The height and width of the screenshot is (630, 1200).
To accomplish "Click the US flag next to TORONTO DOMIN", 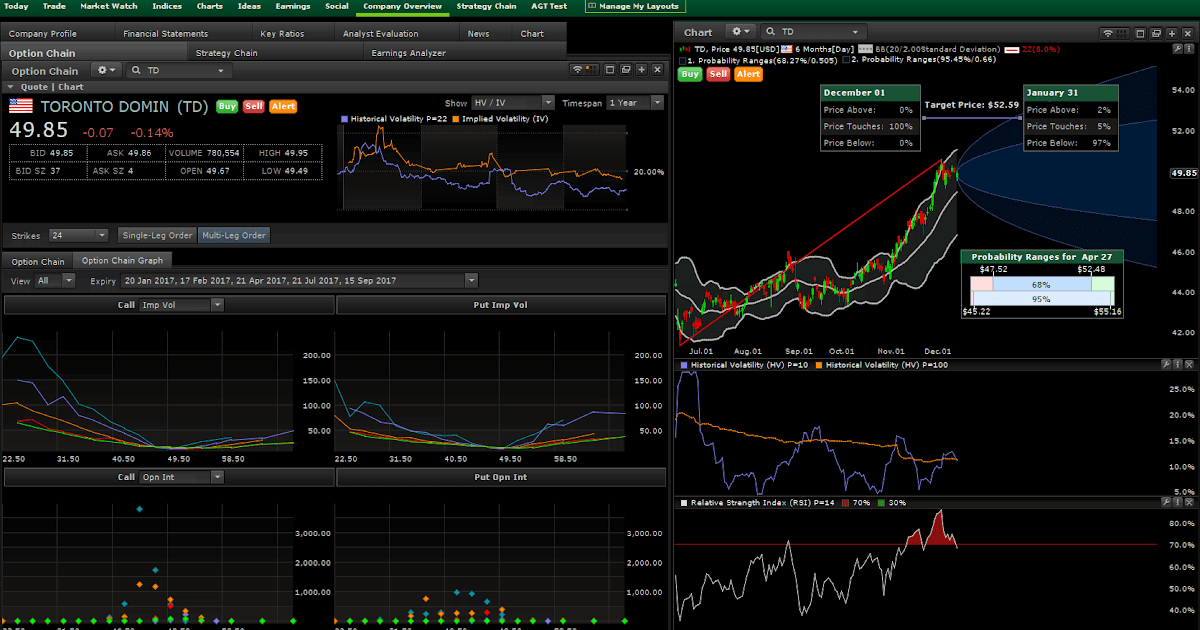I will [x=20, y=106].
